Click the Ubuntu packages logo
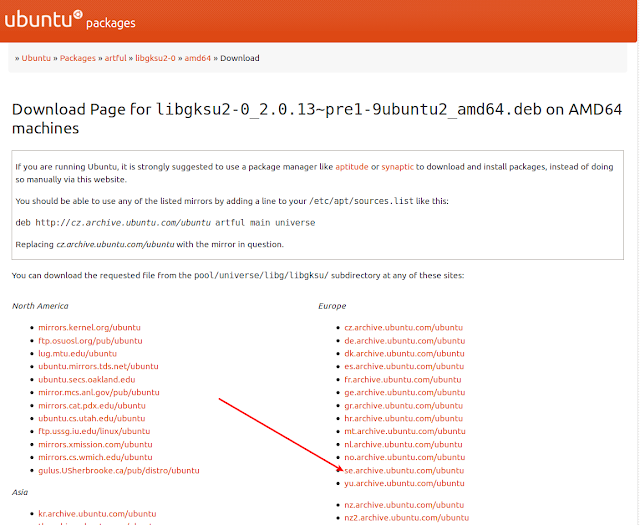 [70, 20]
